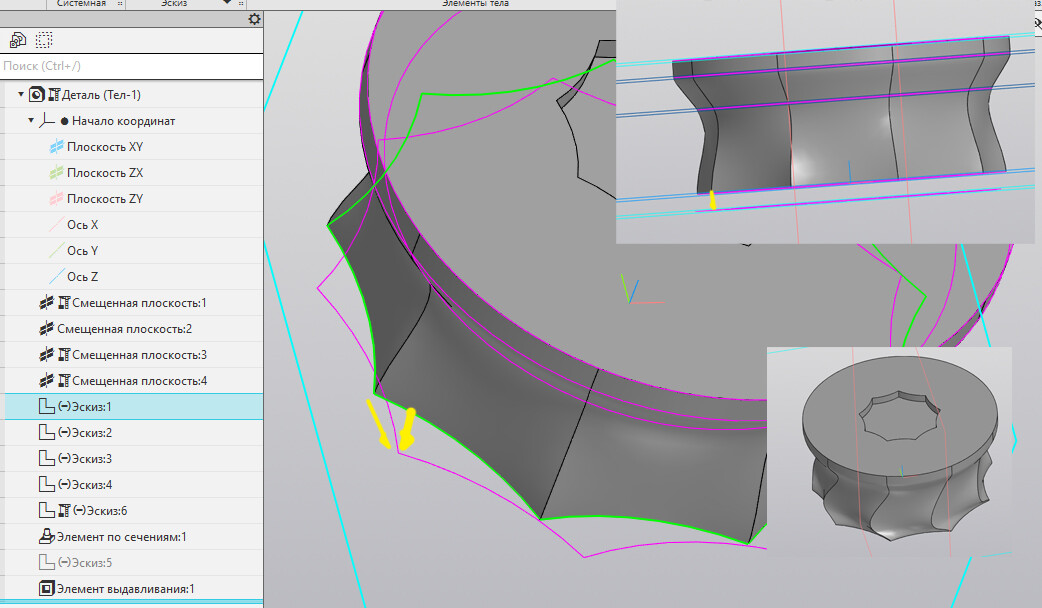Click the Ось Z axis icon
Image resolution: width=1042 pixels, height=608 pixels.
point(57,277)
